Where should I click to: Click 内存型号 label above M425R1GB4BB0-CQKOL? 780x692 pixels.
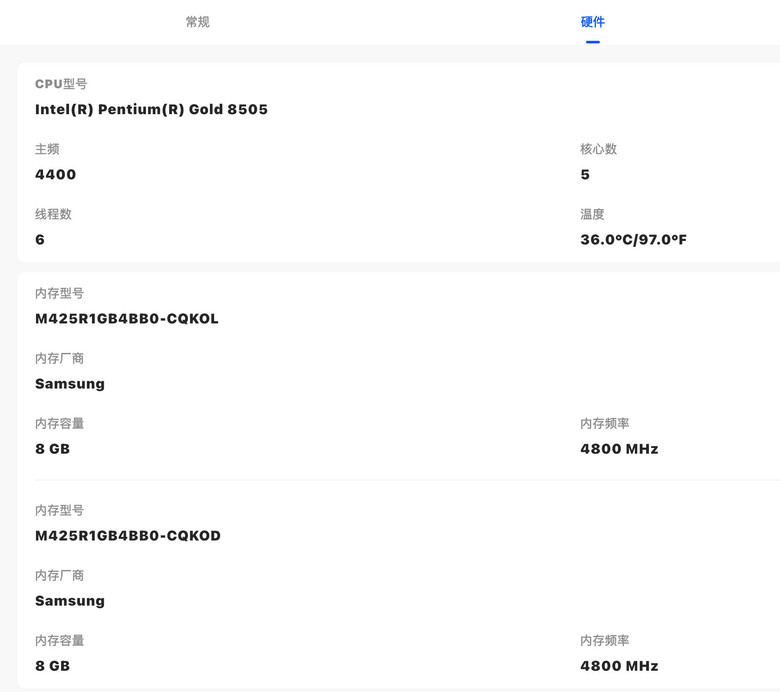59,293
